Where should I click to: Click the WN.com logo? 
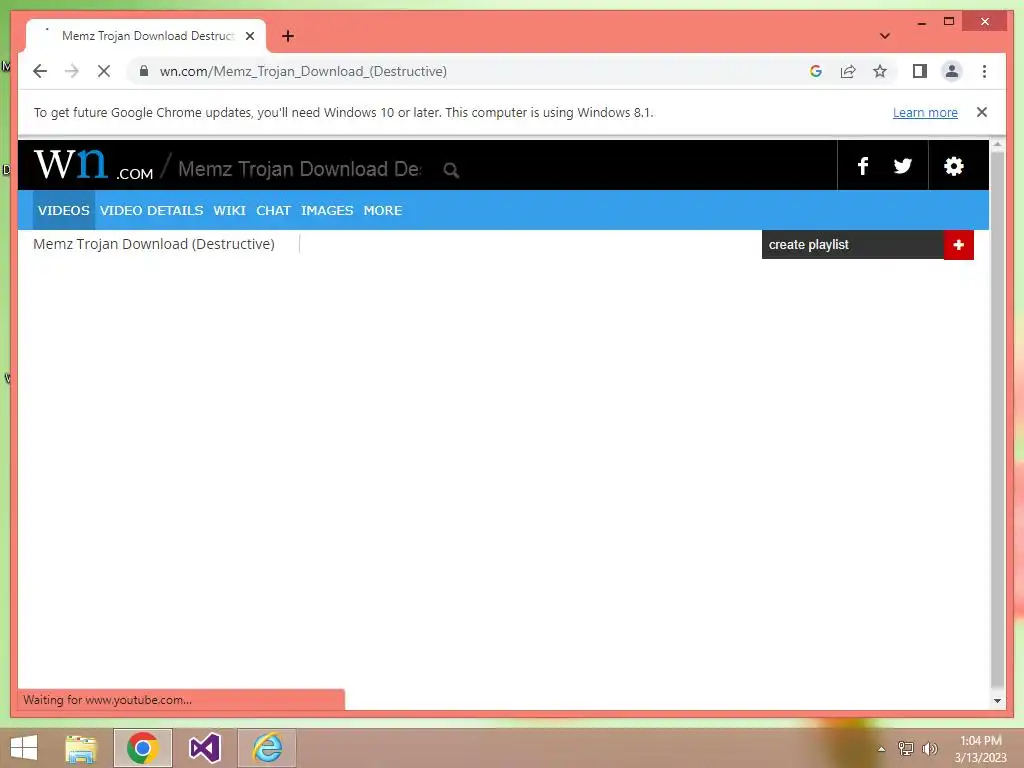pyautogui.click(x=93, y=165)
